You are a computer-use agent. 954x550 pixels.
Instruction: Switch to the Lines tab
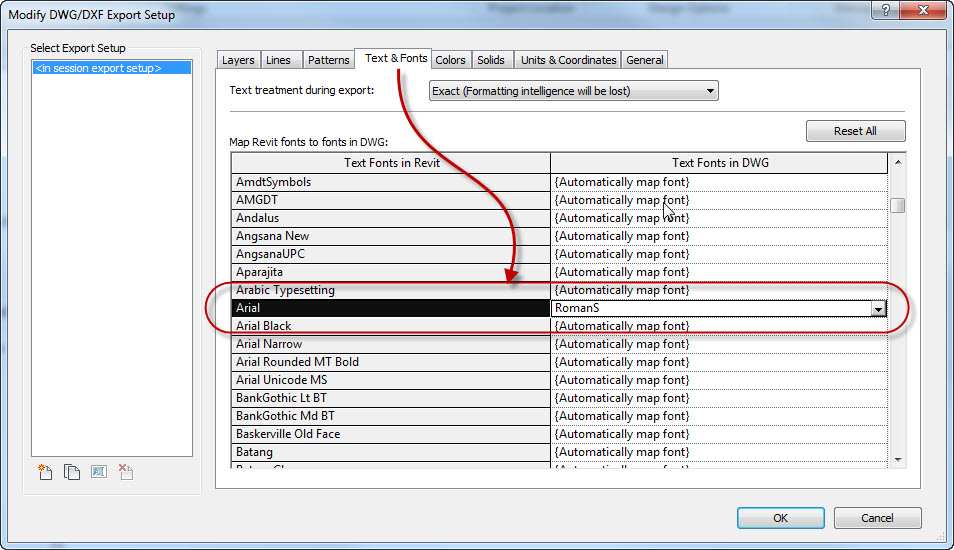tap(279, 60)
